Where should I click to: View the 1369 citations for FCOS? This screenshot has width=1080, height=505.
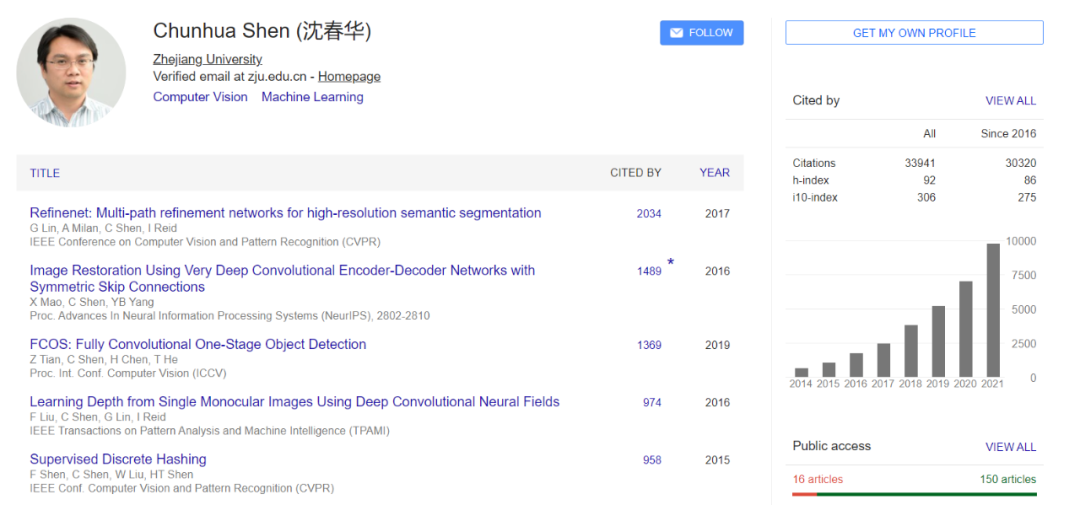(649, 345)
